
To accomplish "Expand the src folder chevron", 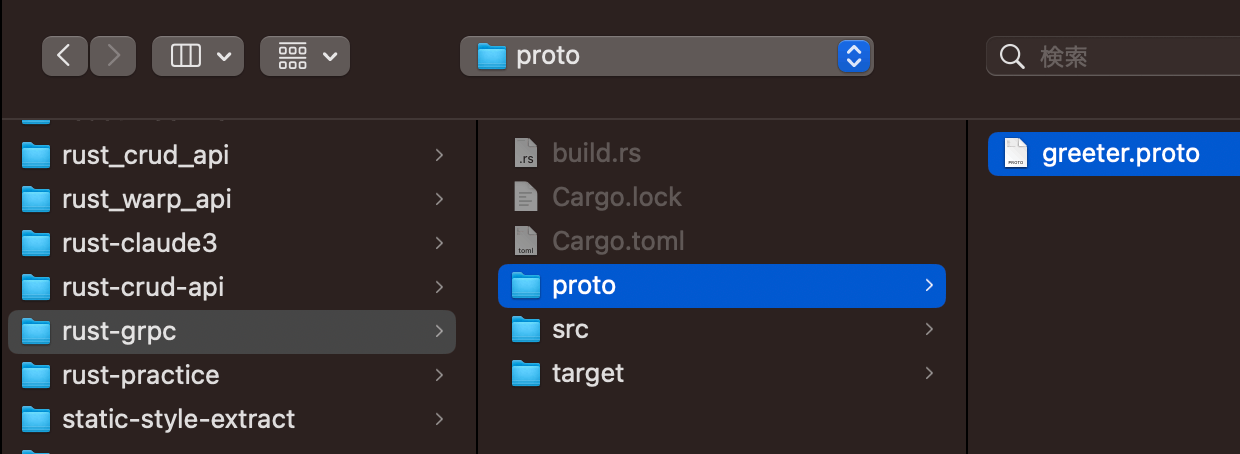I will click(929, 329).
